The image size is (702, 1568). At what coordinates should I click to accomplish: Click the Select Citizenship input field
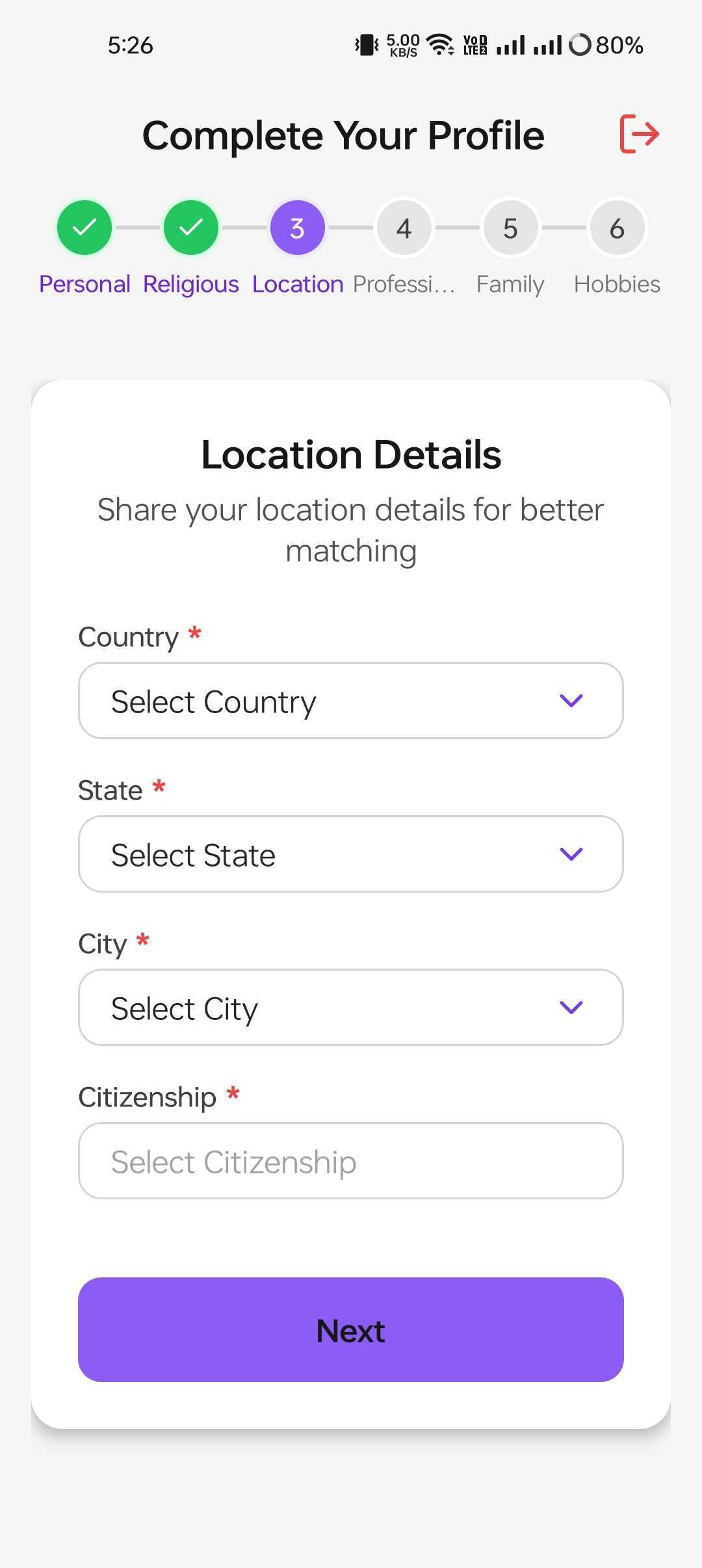[351, 1161]
